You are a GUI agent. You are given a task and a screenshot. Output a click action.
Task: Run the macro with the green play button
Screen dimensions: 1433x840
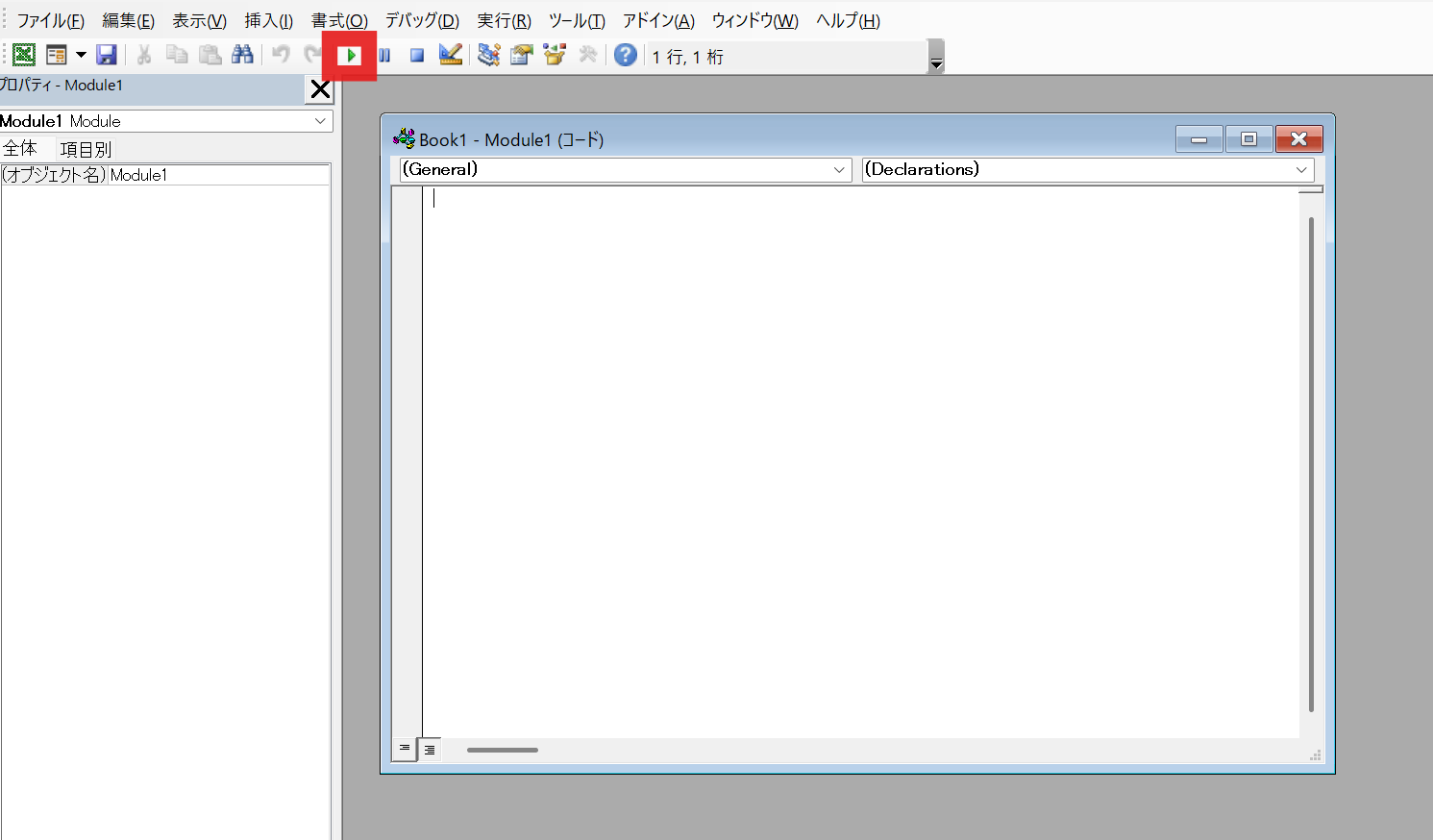tap(351, 56)
